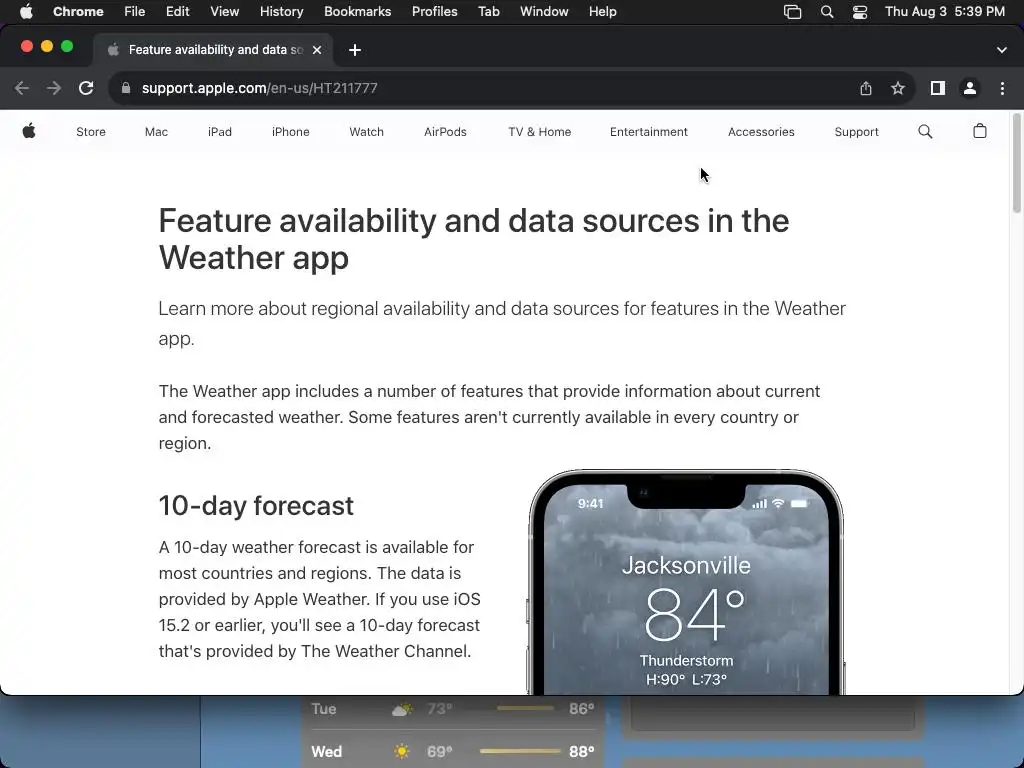1024x768 pixels.
Task: Open Control Center in menu bar
Action: [860, 12]
